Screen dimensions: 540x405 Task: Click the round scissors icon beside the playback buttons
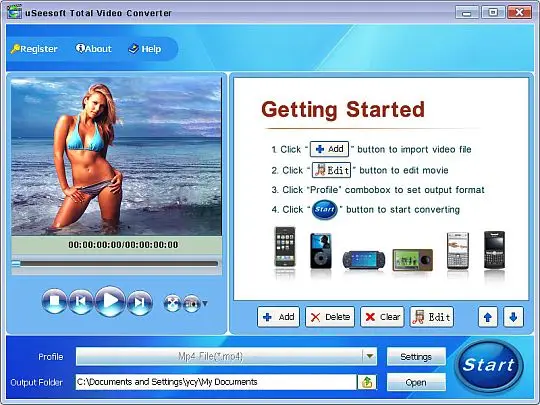click(x=172, y=303)
